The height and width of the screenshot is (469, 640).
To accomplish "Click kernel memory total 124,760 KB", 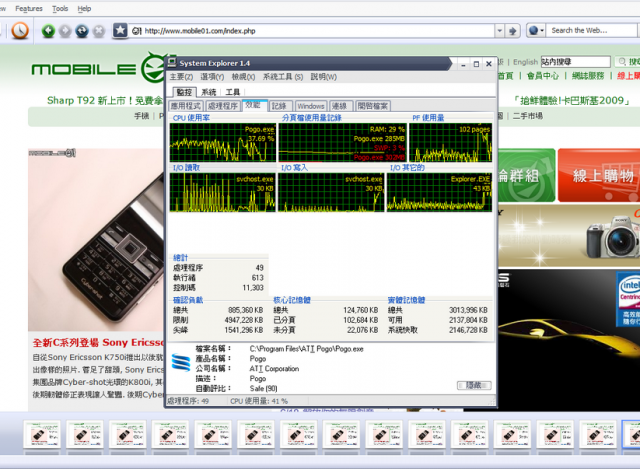I will [x=361, y=310].
